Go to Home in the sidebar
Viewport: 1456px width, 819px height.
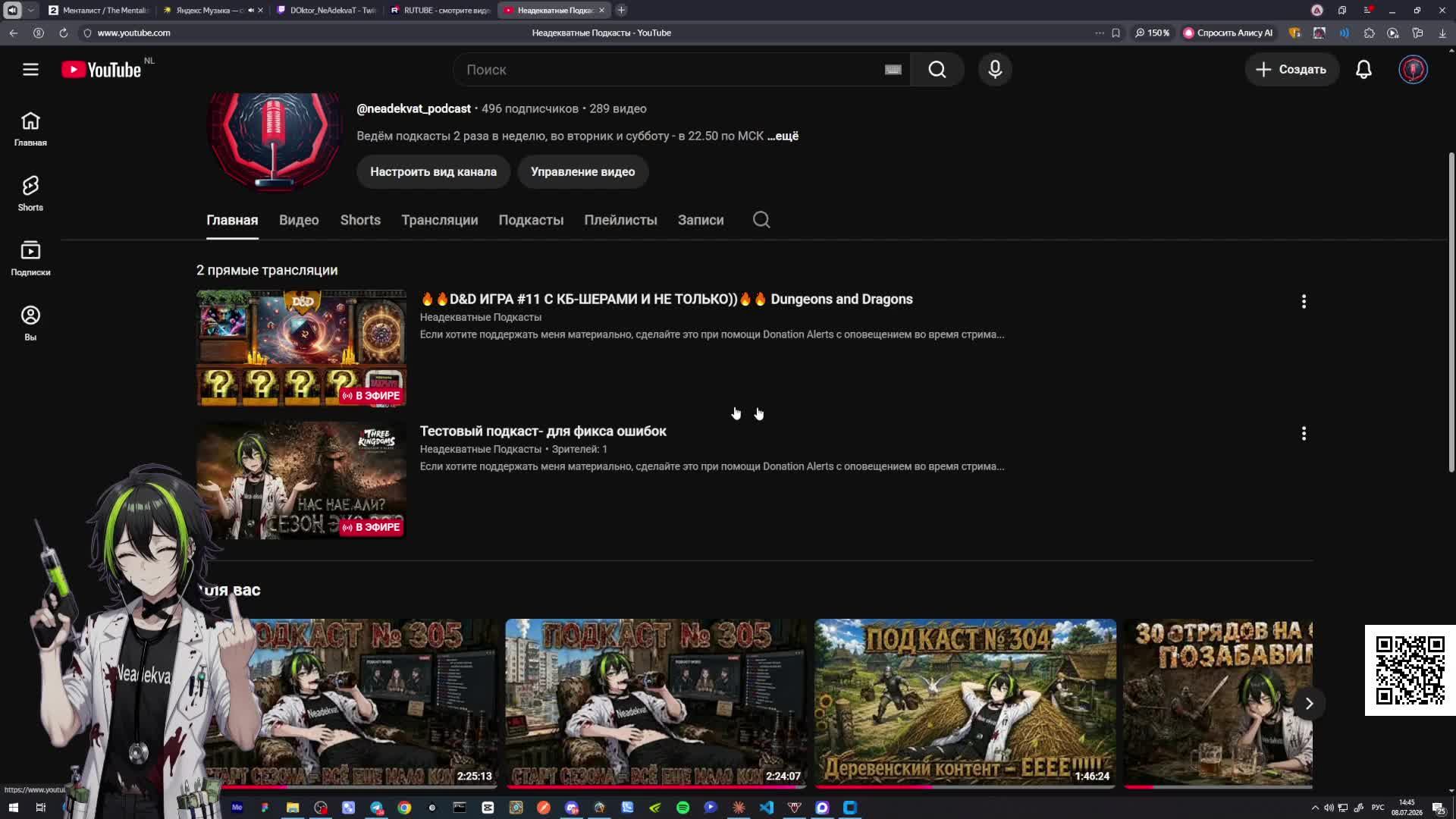click(30, 129)
